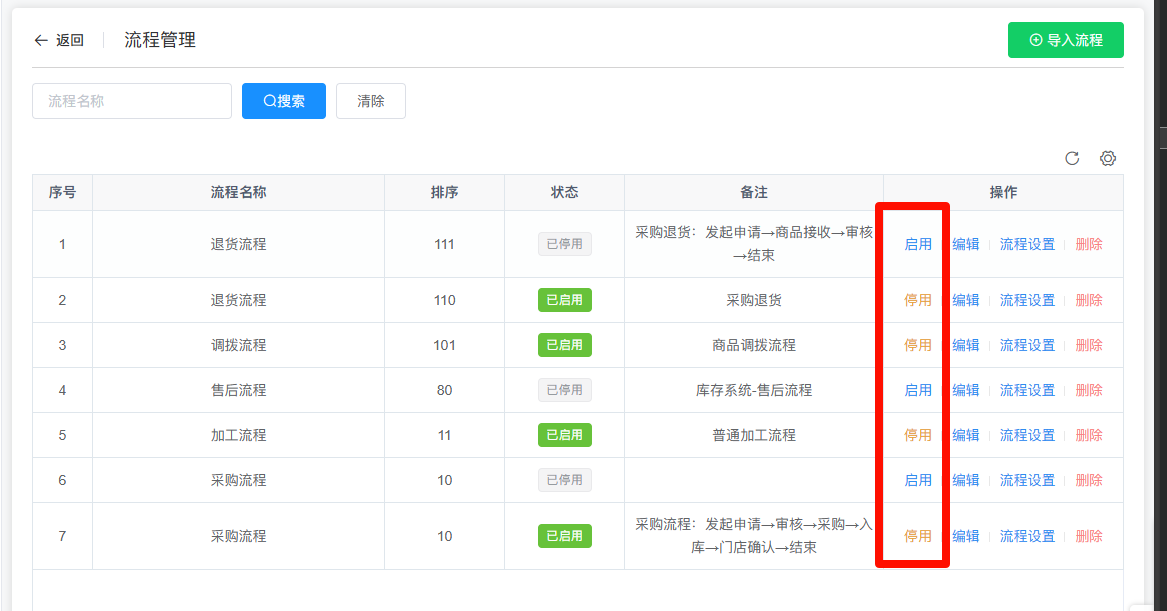Open 流程设置 for row 6 采购流程
Screen dimensions: 1167x611
coord(1027,480)
